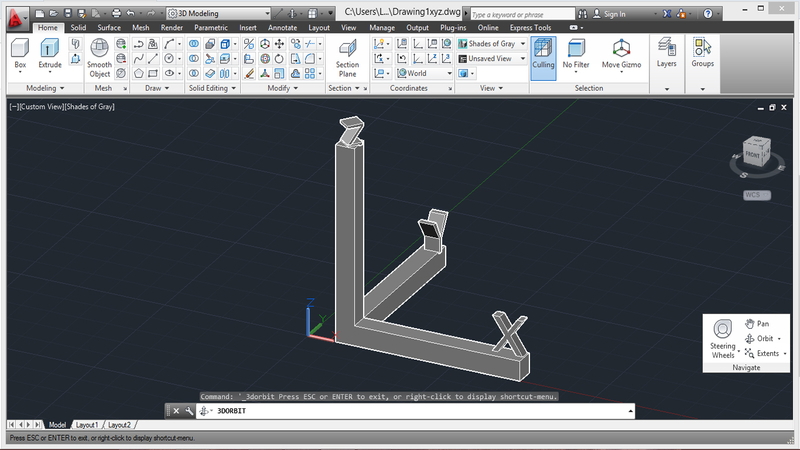Click the Zoom Extents tool
The height and width of the screenshot is (450, 800).
[x=762, y=353]
